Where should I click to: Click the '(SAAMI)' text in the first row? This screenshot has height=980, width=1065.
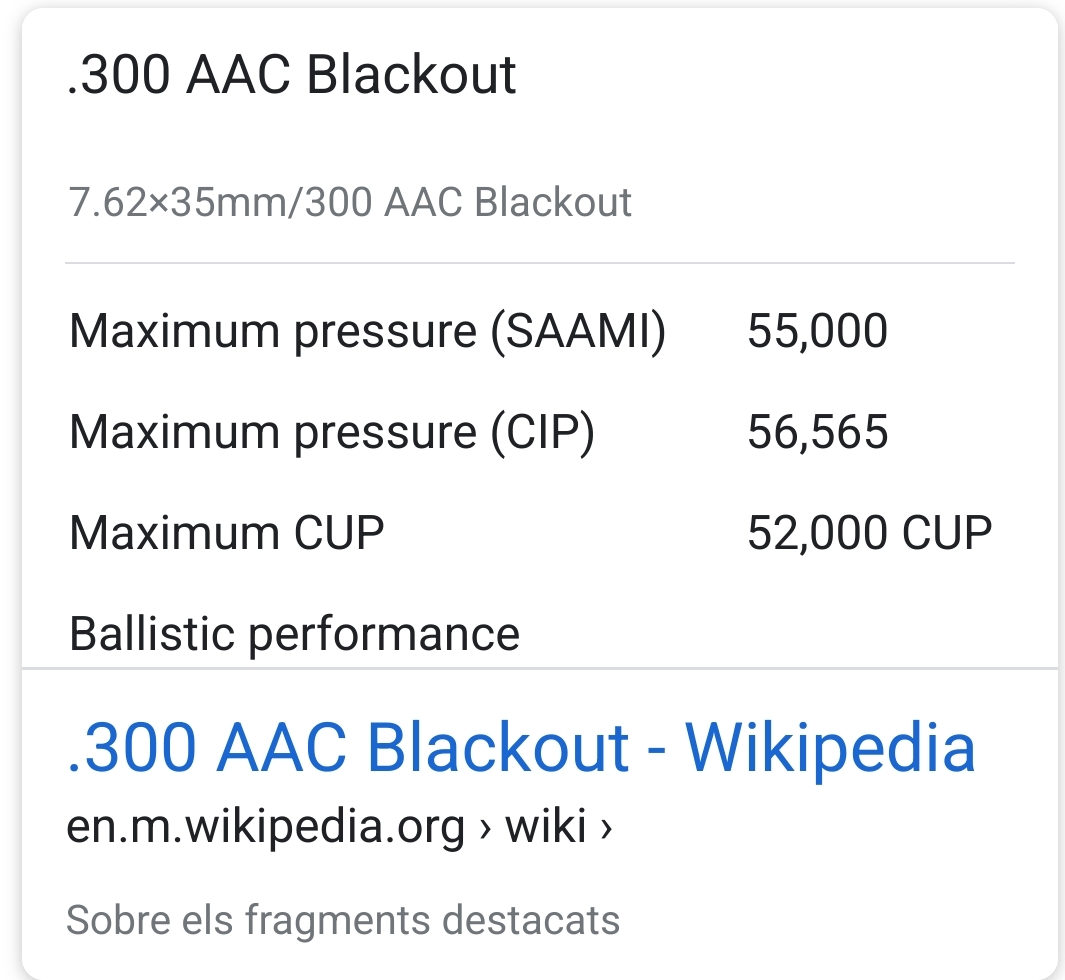pyautogui.click(x=577, y=331)
